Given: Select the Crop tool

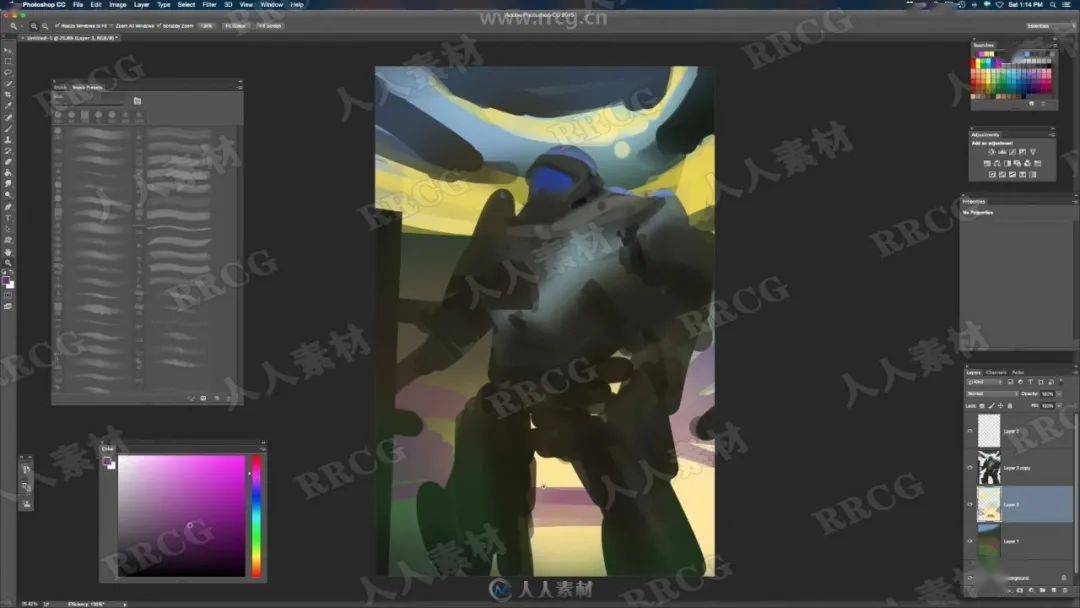Looking at the screenshot, I should point(9,94).
